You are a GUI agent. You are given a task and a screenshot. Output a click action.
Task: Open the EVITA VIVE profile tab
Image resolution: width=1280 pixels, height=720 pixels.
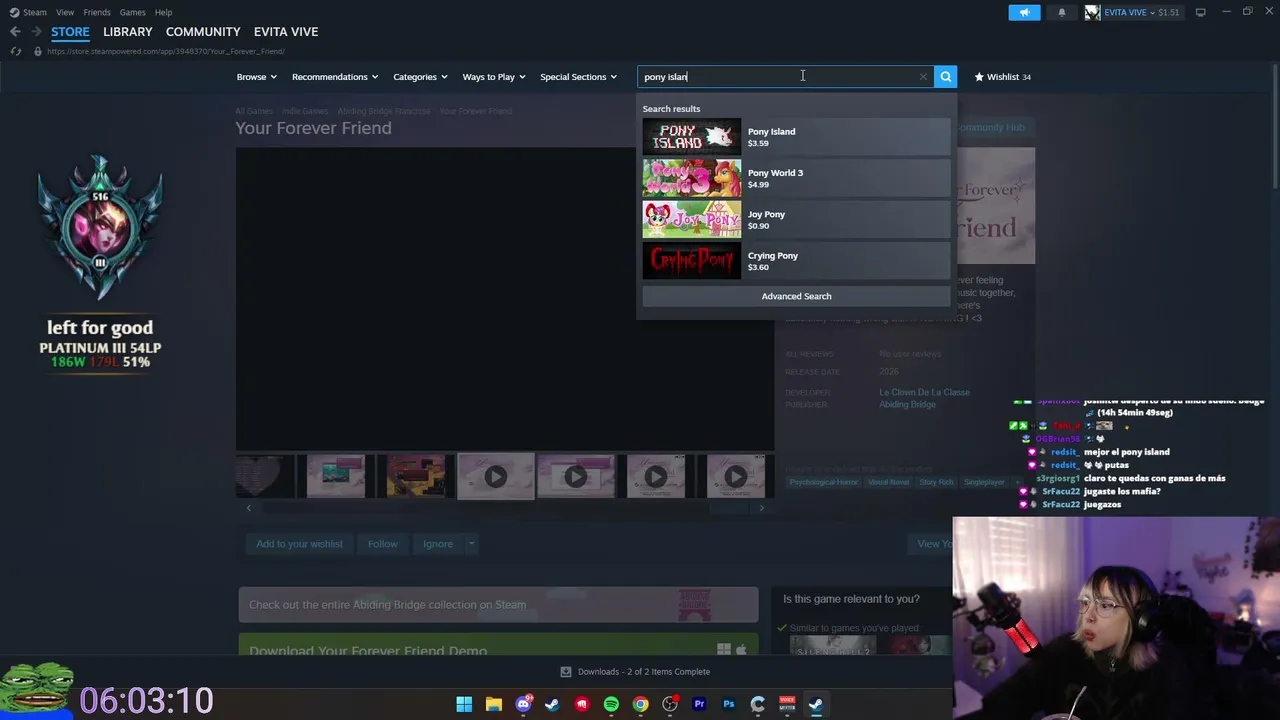coord(286,32)
